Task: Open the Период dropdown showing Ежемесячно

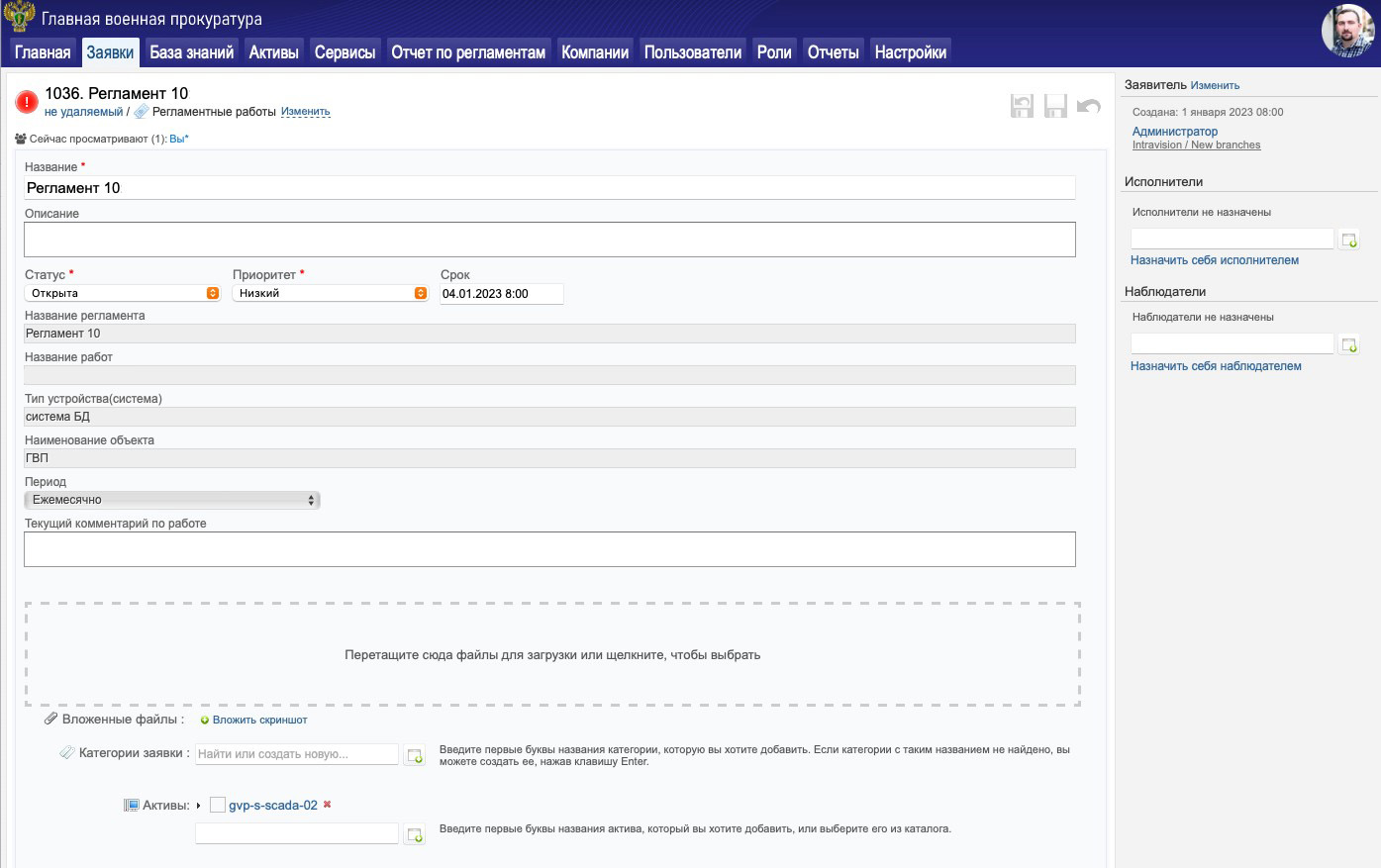Action: point(172,500)
